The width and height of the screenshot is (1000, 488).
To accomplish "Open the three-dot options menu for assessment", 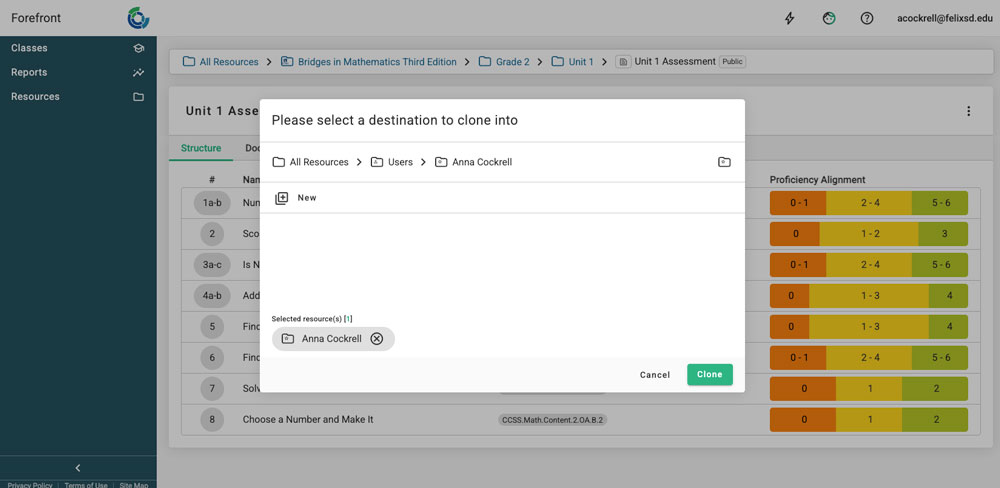I will (x=968, y=112).
